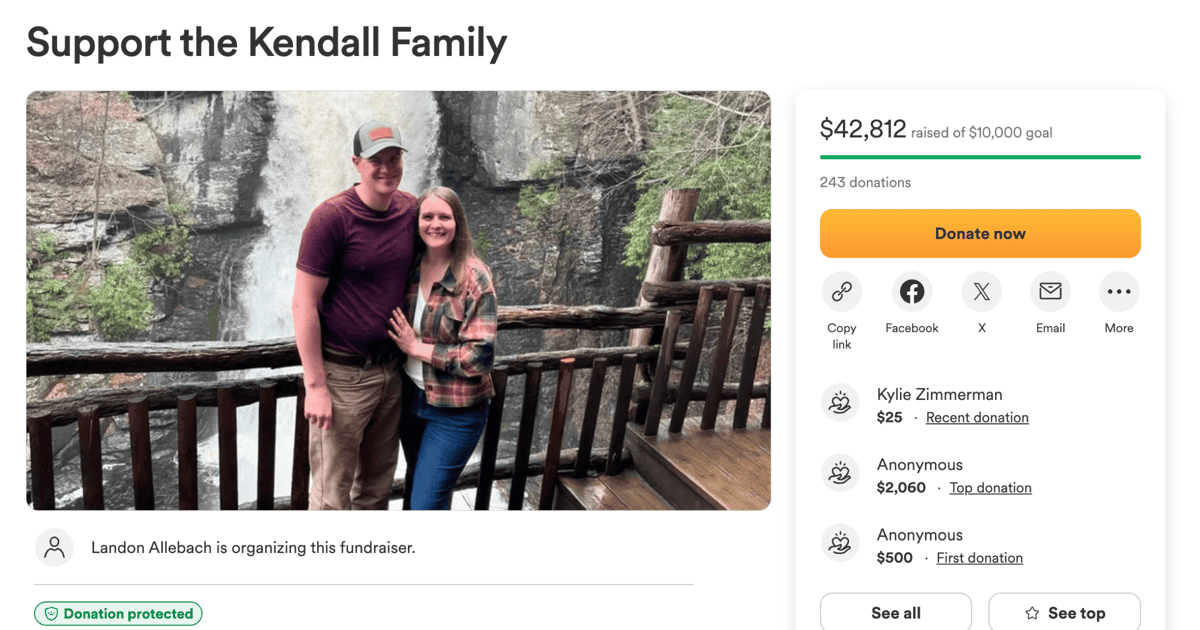Viewport: 1200px width, 630px height.
Task: Click the Copy link chain icon
Action: point(841,292)
